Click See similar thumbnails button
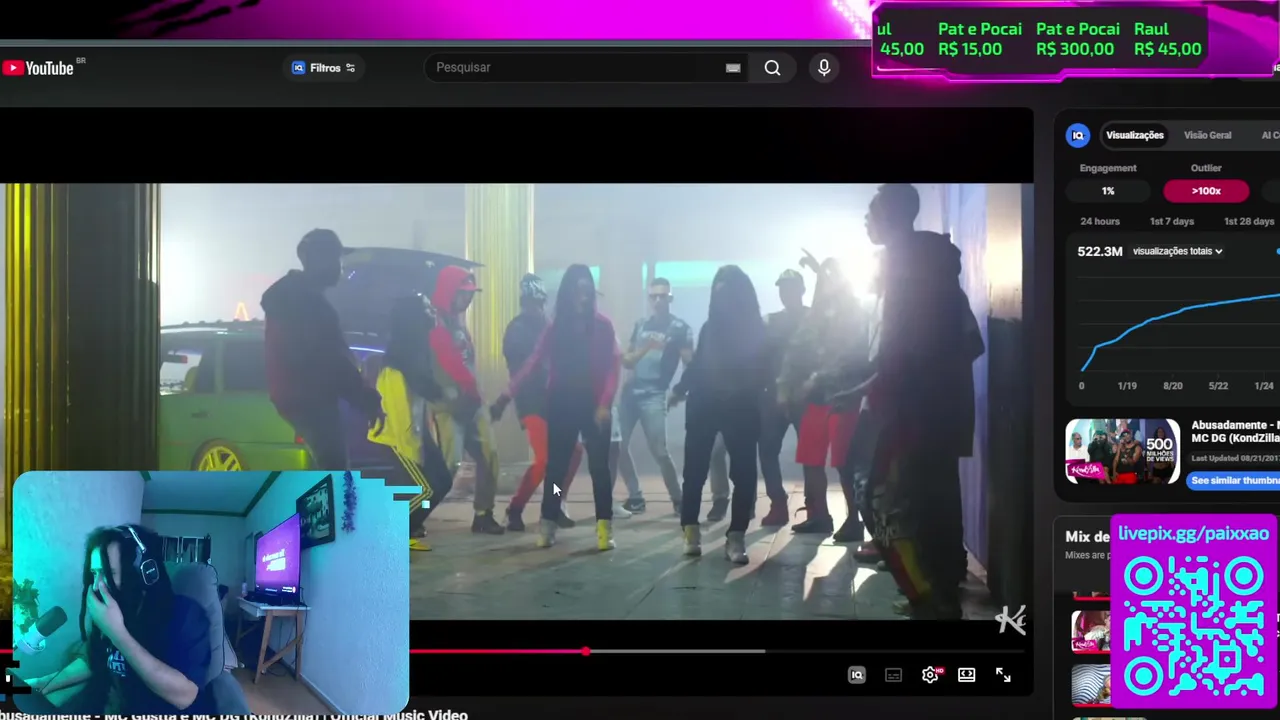 [1235, 481]
